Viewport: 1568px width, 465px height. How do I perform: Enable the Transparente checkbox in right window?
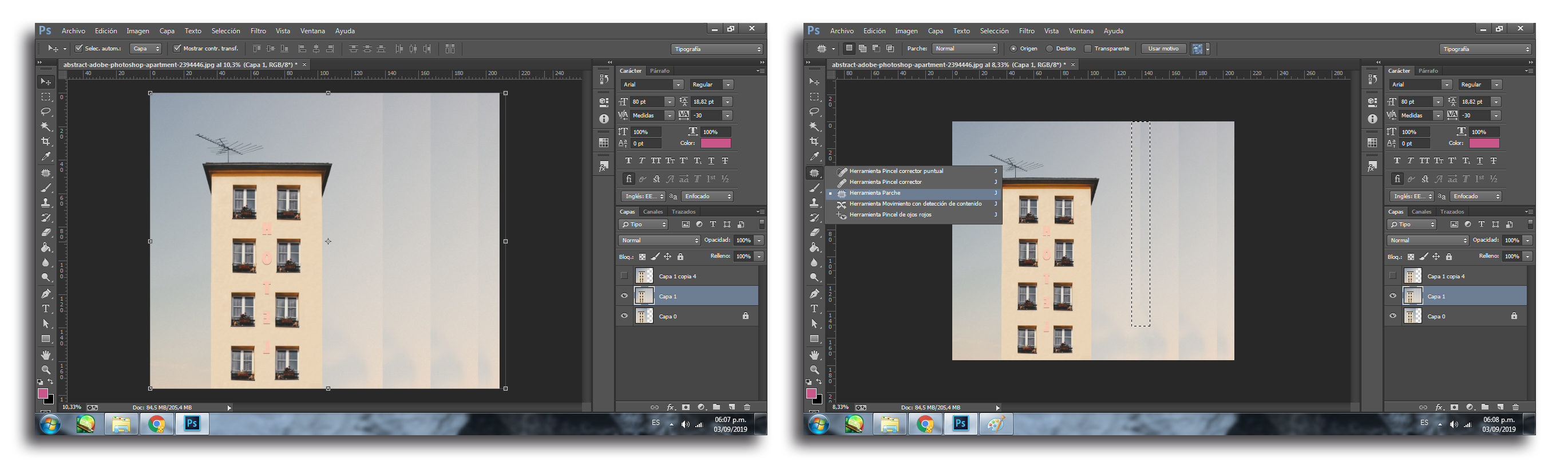pyautogui.click(x=1088, y=49)
